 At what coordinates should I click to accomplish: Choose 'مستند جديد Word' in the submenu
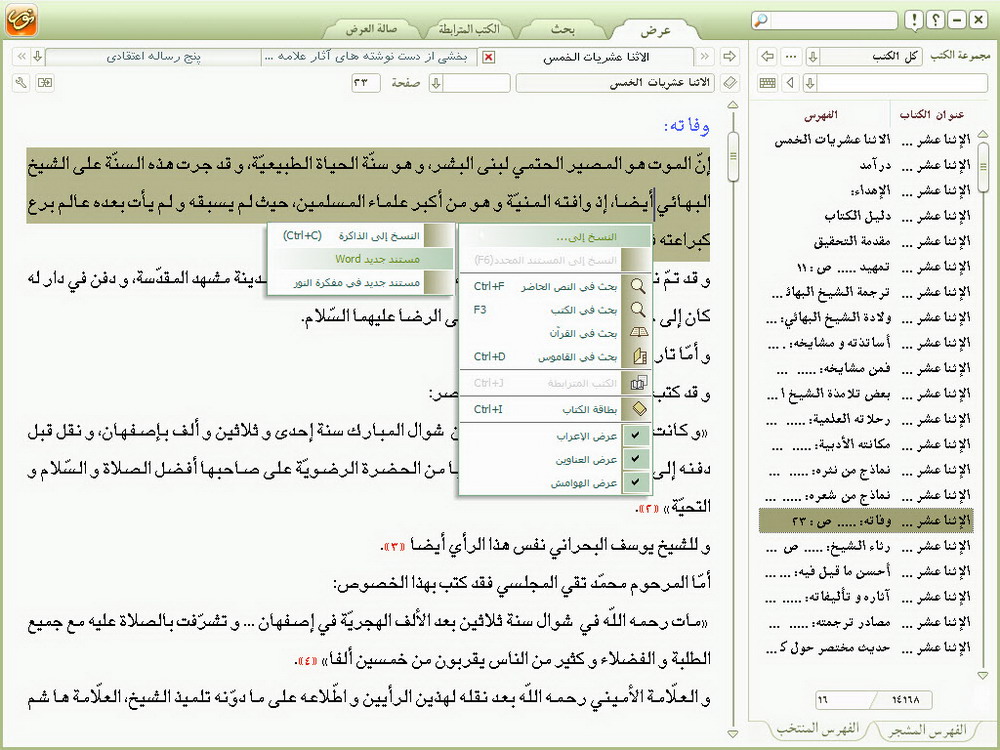pos(360,259)
